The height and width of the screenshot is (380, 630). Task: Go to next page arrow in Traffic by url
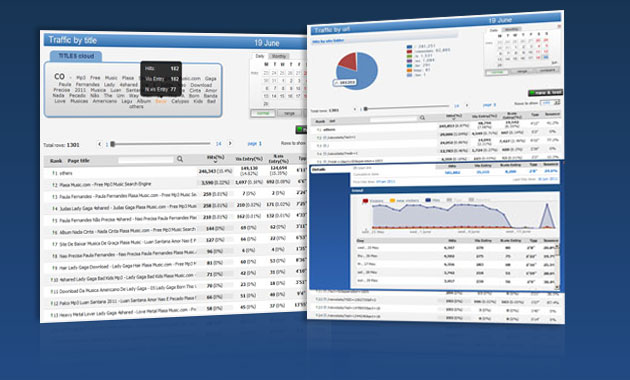467,105
